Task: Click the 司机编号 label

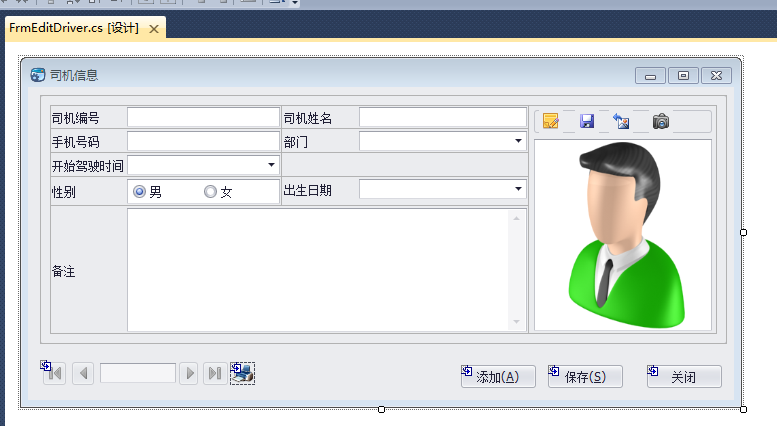Action: tap(75, 118)
